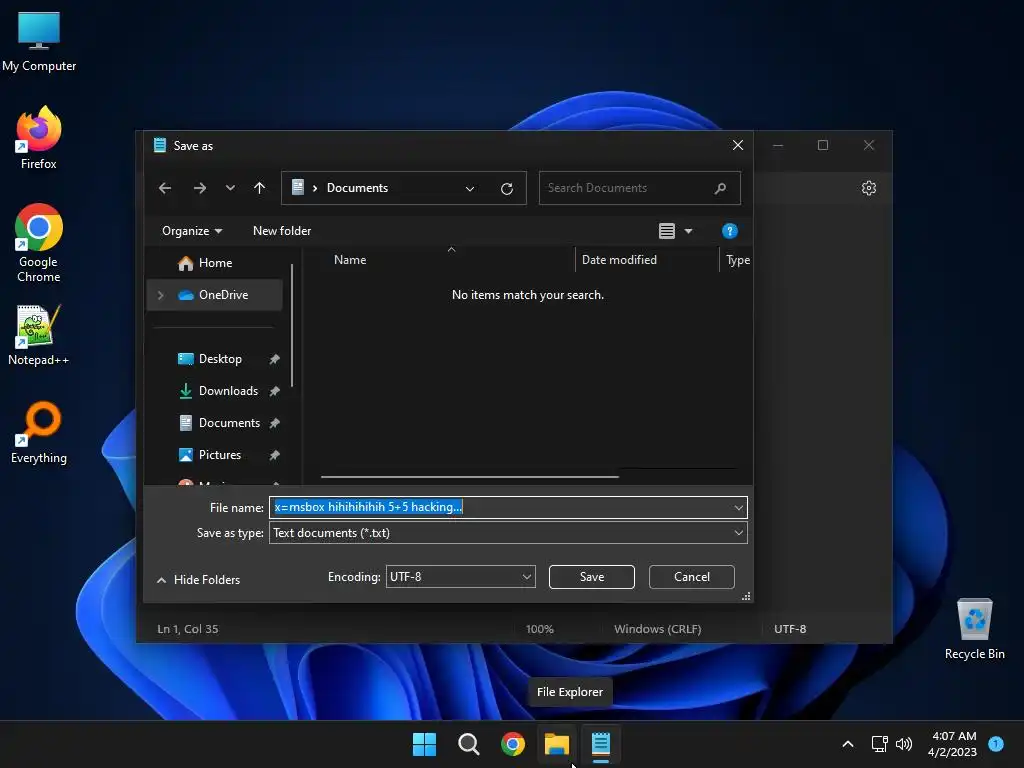This screenshot has height=768, width=1024.
Task: Show hidden system tray icons
Action: coord(848,744)
